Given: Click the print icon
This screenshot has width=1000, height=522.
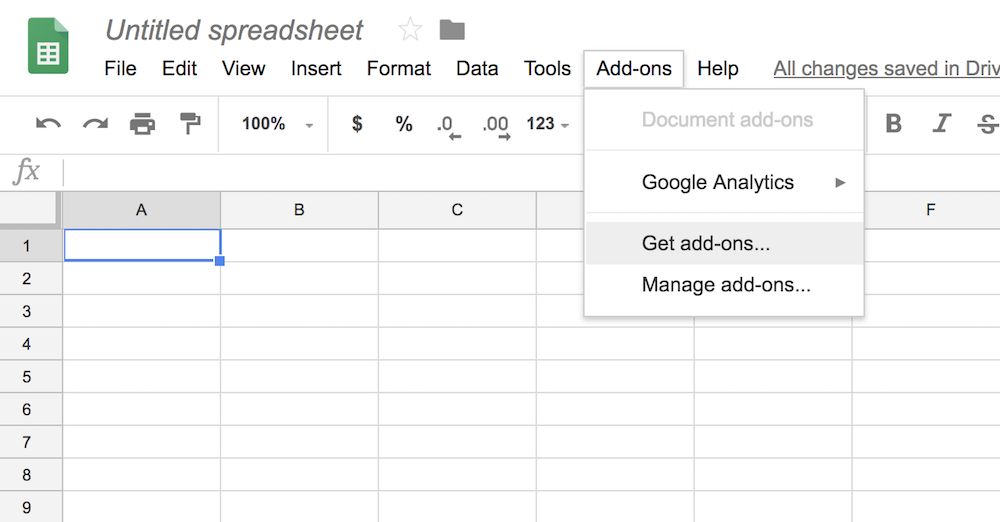Looking at the screenshot, I should tap(143, 124).
